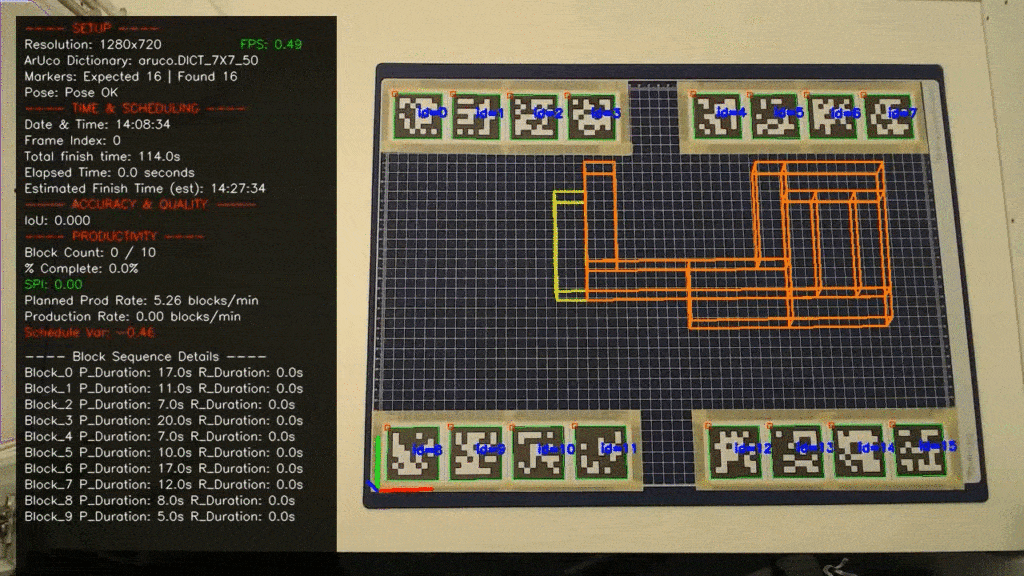Select the PRODUCTIVITY section header
Viewport: 1024px width, 576px height.
coord(114,236)
